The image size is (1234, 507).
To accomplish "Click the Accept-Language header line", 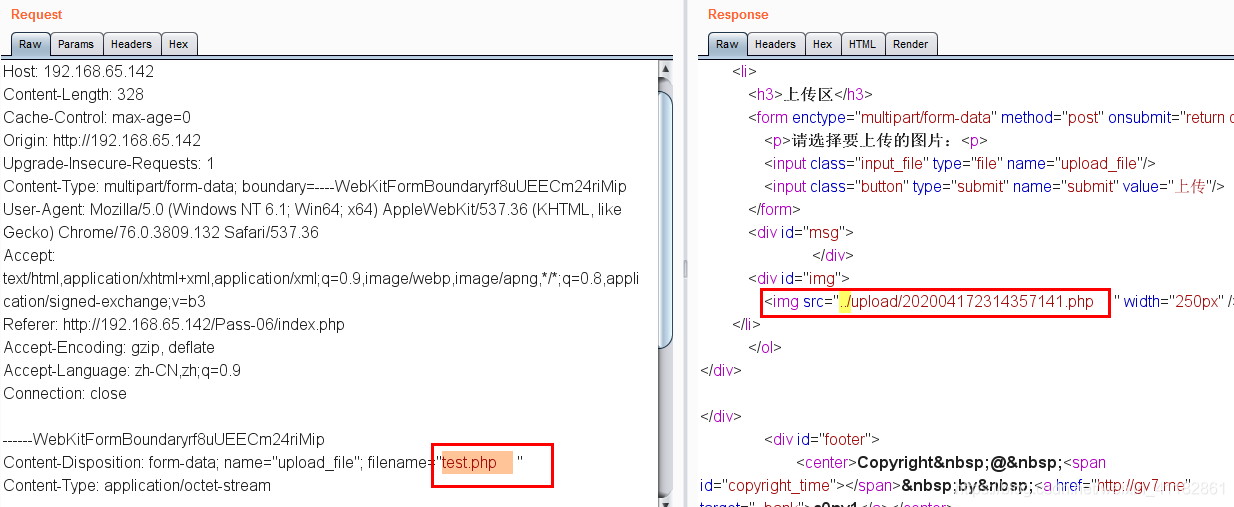I will (122, 371).
